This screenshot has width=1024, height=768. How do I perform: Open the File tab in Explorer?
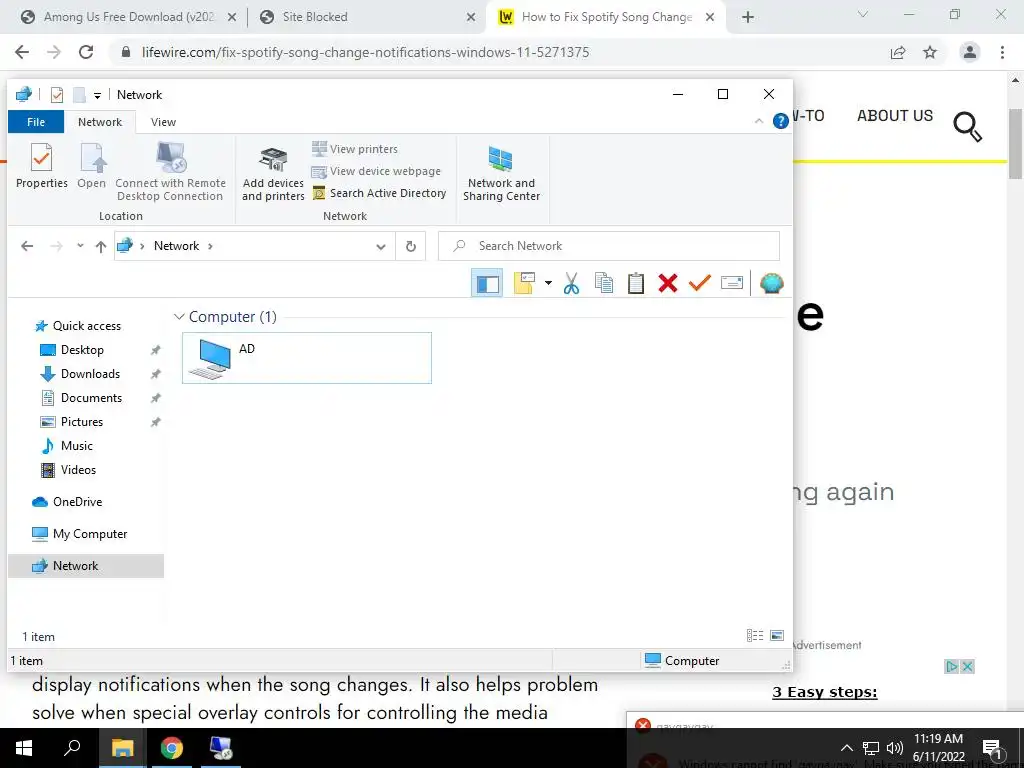tap(36, 122)
